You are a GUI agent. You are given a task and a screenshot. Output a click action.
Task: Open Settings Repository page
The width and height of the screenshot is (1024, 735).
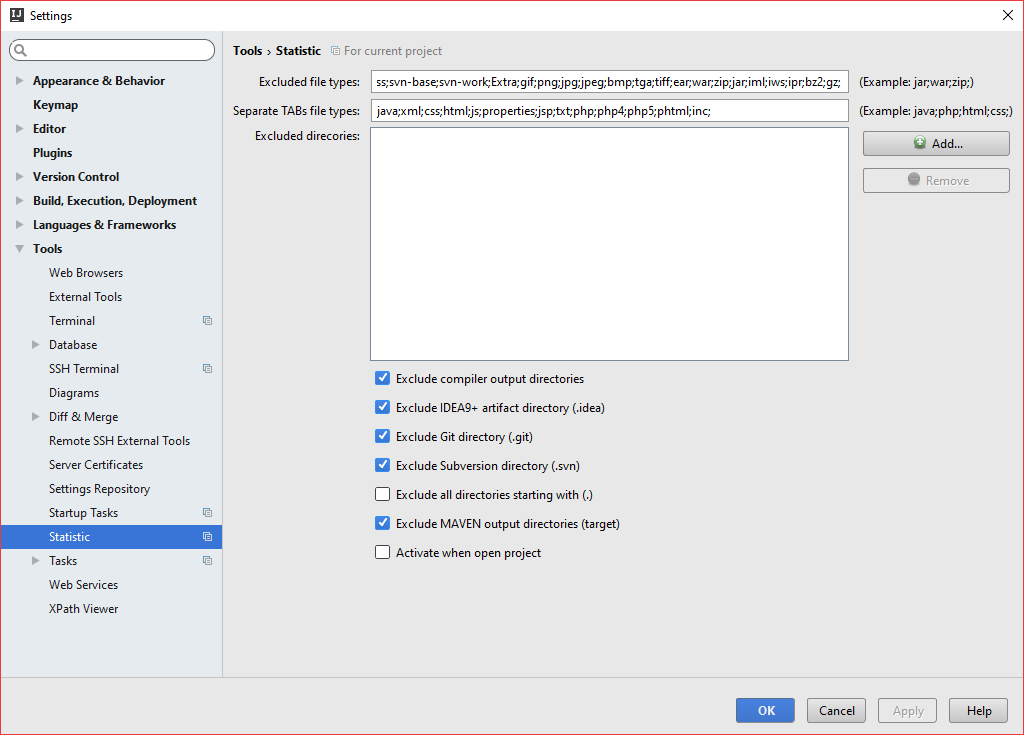(x=99, y=489)
